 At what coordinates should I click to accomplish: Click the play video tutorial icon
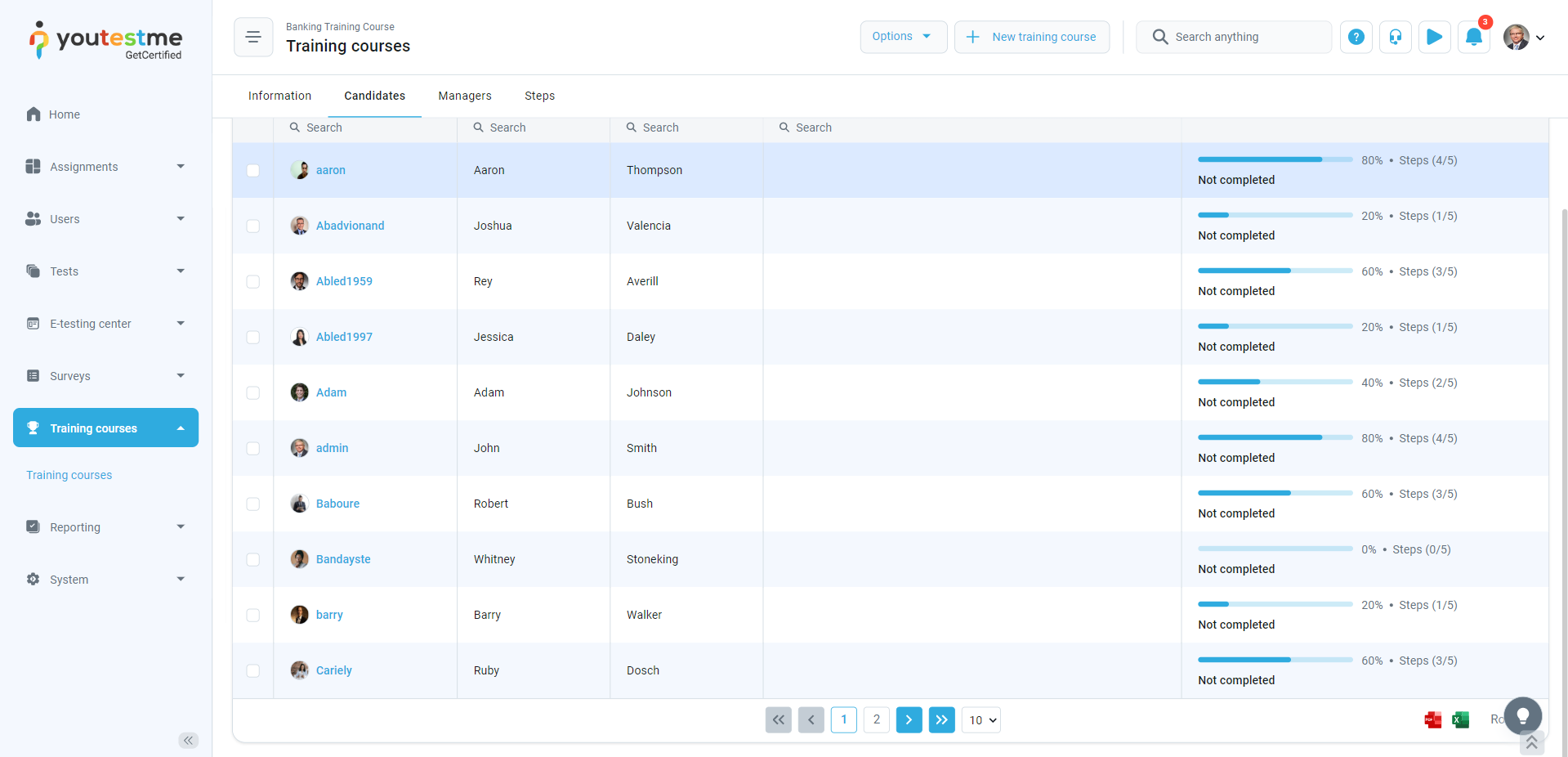point(1434,37)
